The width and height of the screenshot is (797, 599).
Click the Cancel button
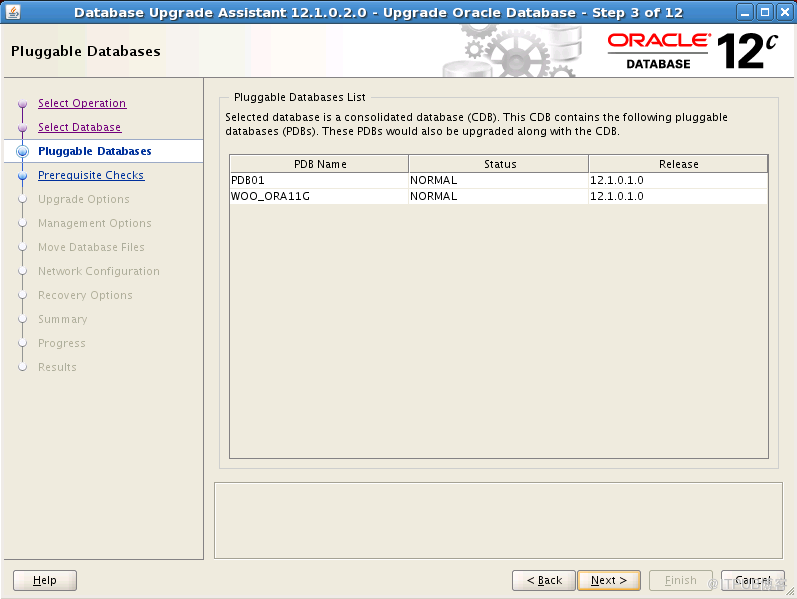coord(753,580)
